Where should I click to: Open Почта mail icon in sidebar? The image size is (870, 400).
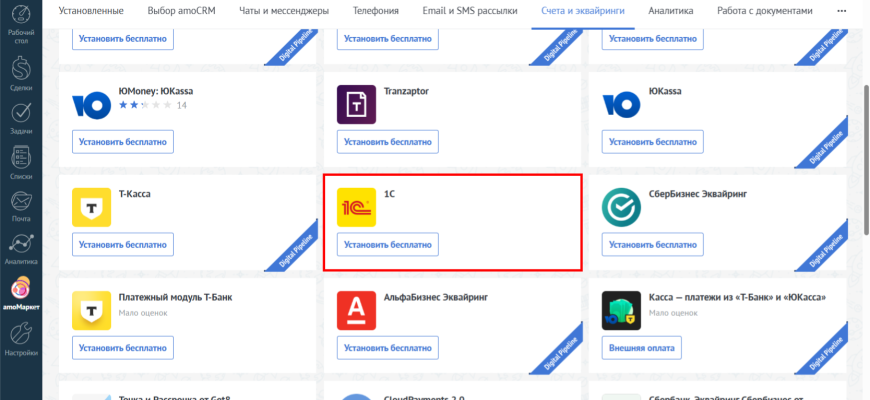[x=20, y=204]
